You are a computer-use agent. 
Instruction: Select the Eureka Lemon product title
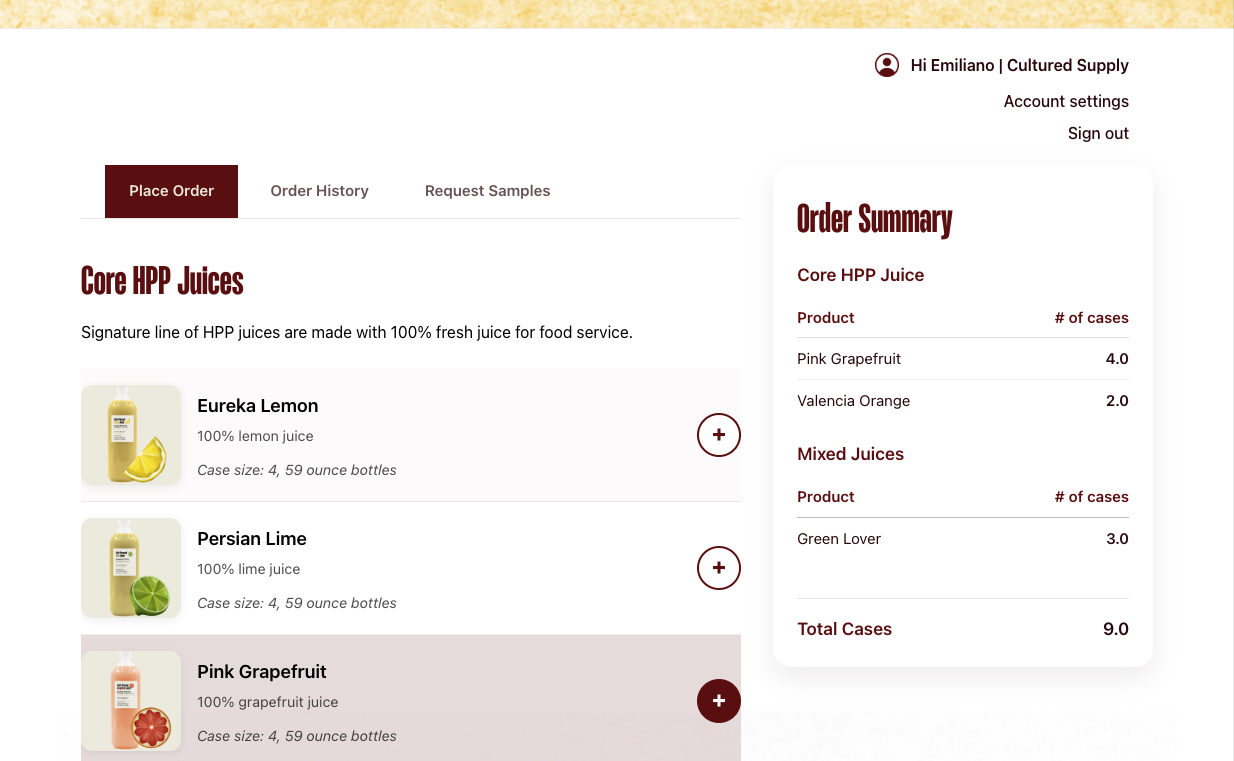click(258, 406)
